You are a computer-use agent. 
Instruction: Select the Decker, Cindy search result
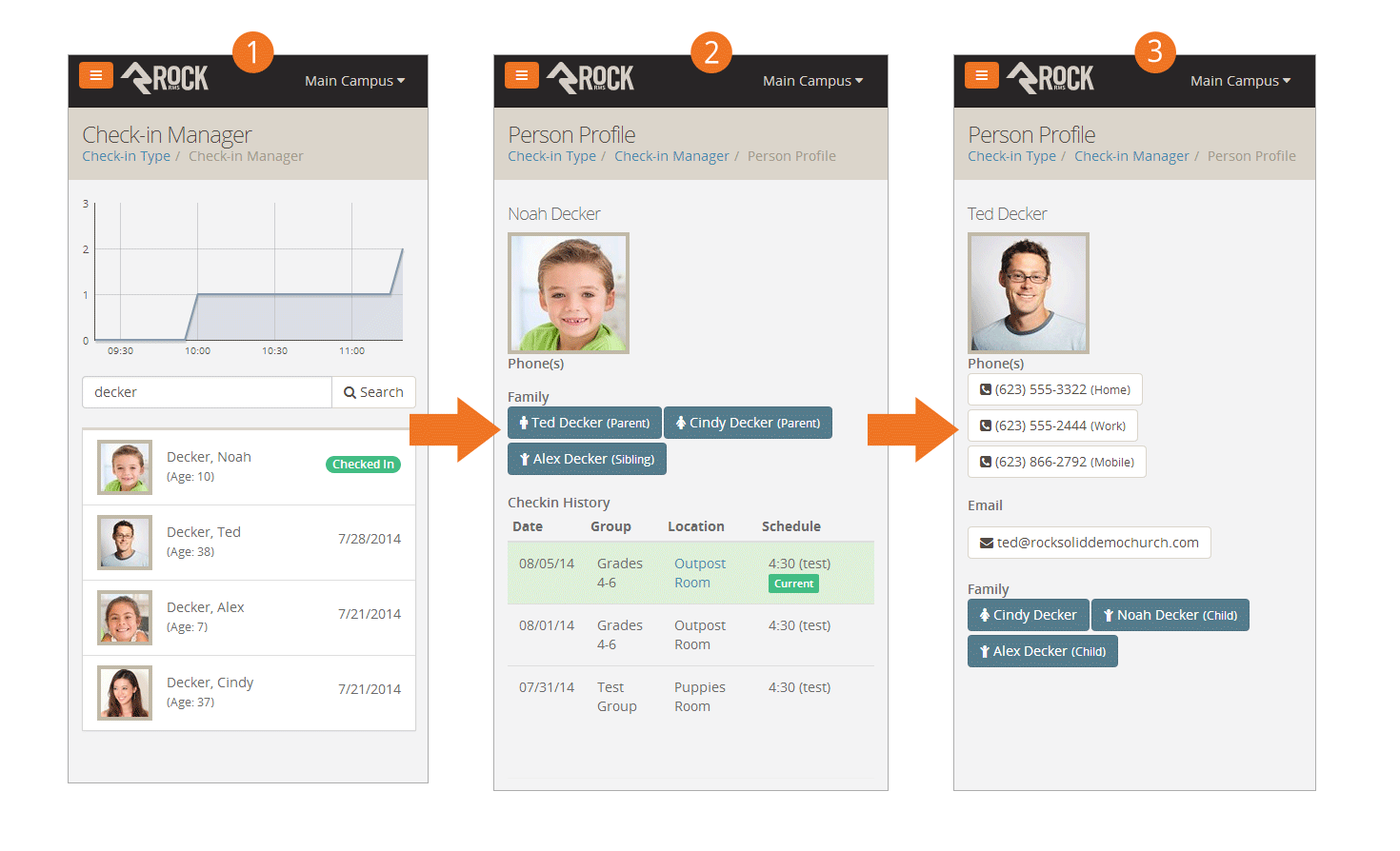pos(249,693)
